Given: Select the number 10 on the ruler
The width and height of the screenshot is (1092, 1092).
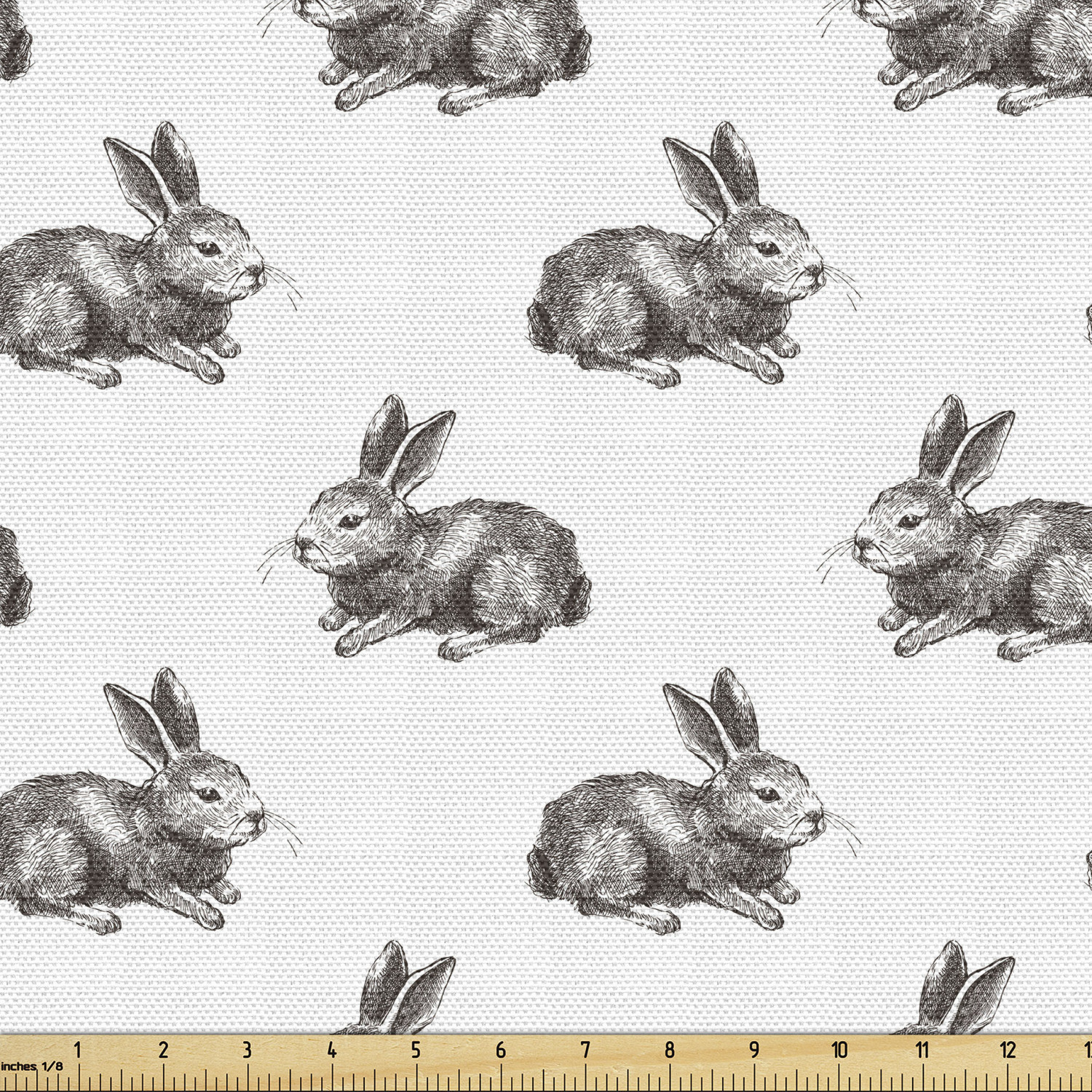Looking at the screenshot, I should click(x=839, y=1050).
